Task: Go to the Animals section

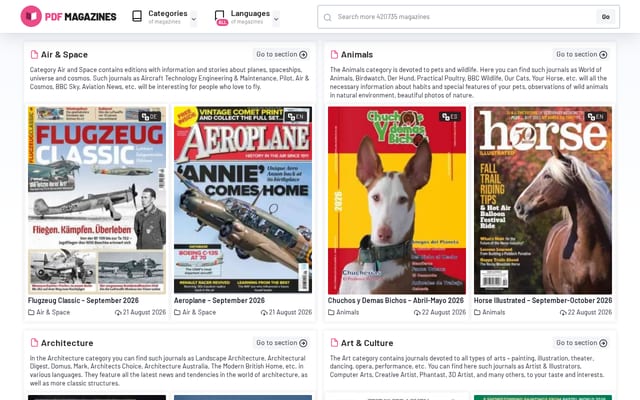Action: pyautogui.click(x=582, y=54)
